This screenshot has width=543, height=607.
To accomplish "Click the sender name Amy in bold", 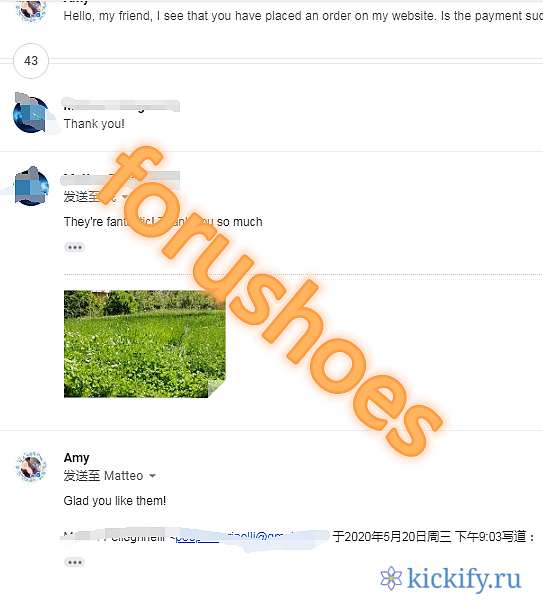I will (x=77, y=458).
